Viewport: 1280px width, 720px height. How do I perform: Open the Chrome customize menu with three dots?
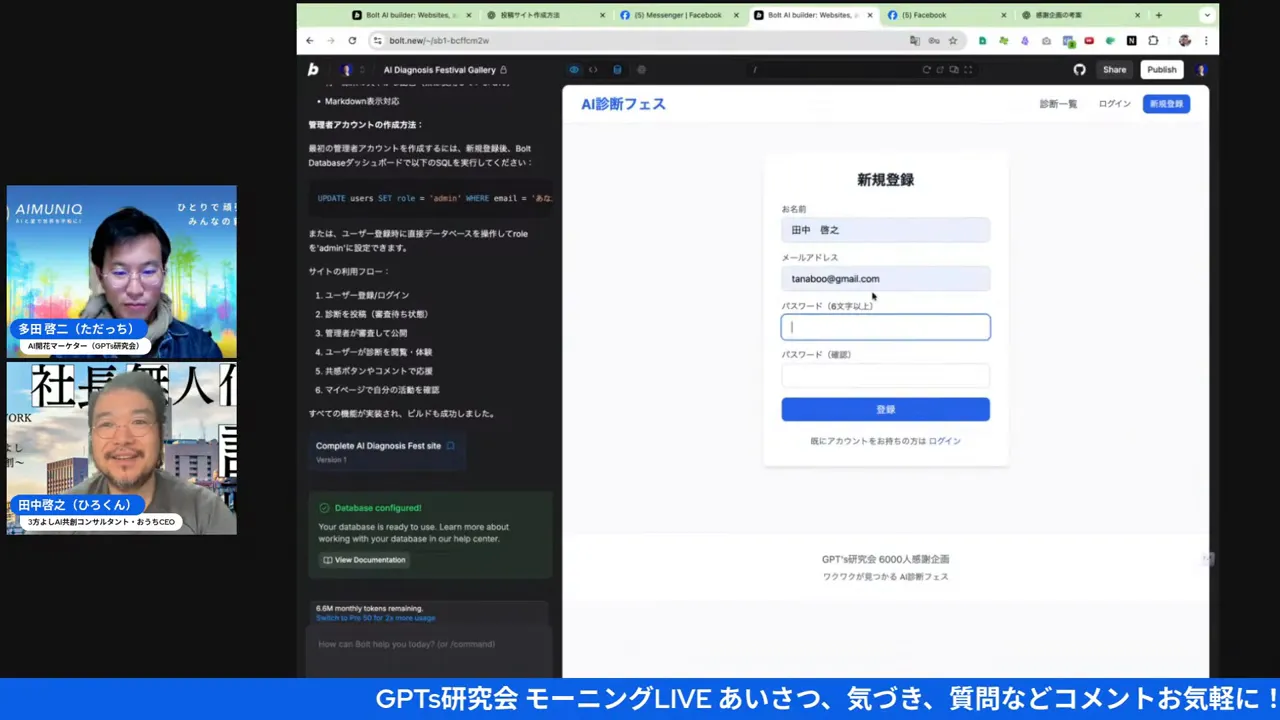pyautogui.click(x=1205, y=40)
